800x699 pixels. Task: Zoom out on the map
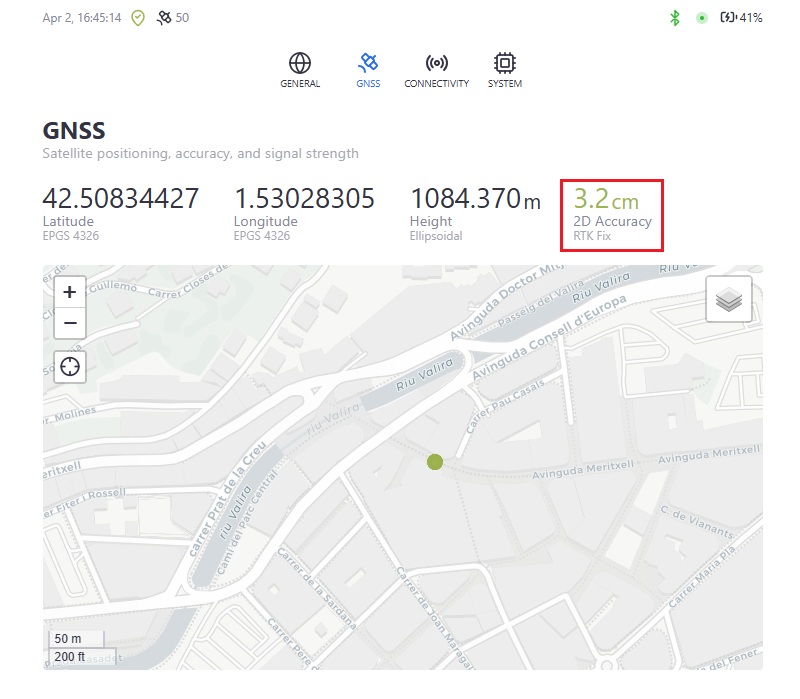click(69, 323)
